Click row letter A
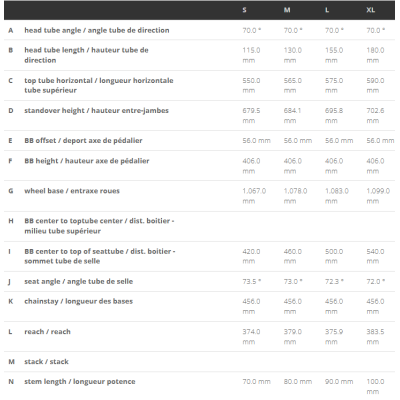Screen dimensions: 400x400 tap(11, 30)
